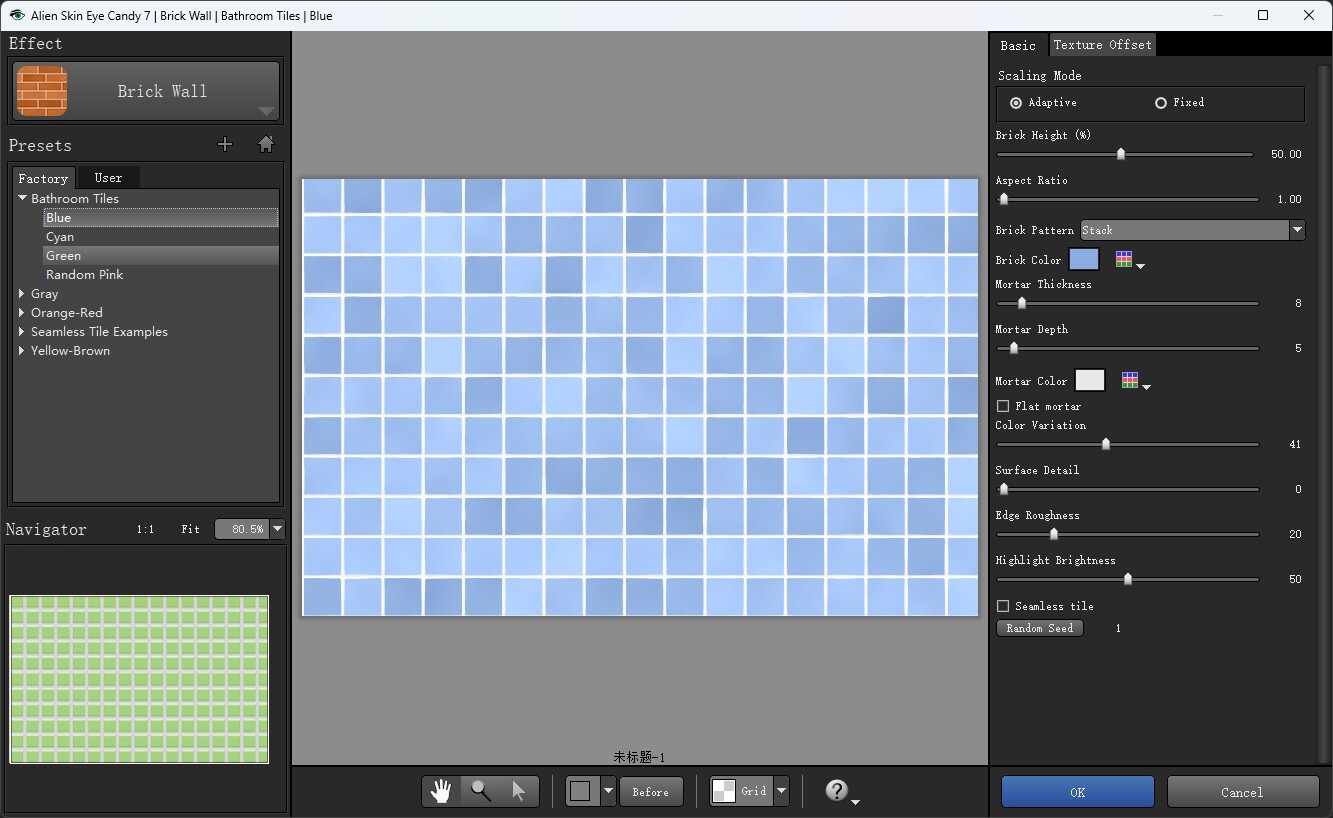Select the Fixed scaling mode
Screen dimensions: 1333x818
(x=1161, y=103)
